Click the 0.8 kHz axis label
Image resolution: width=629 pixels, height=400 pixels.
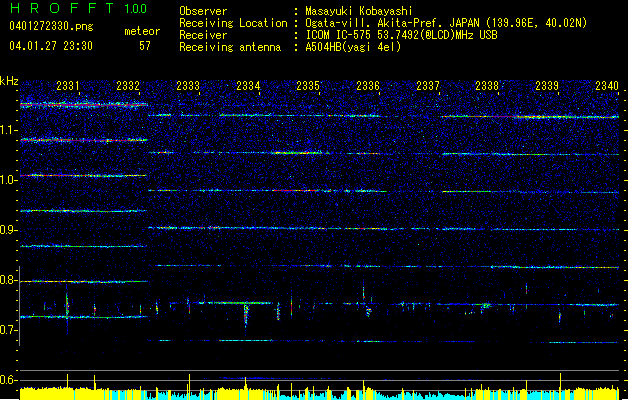click(9, 280)
